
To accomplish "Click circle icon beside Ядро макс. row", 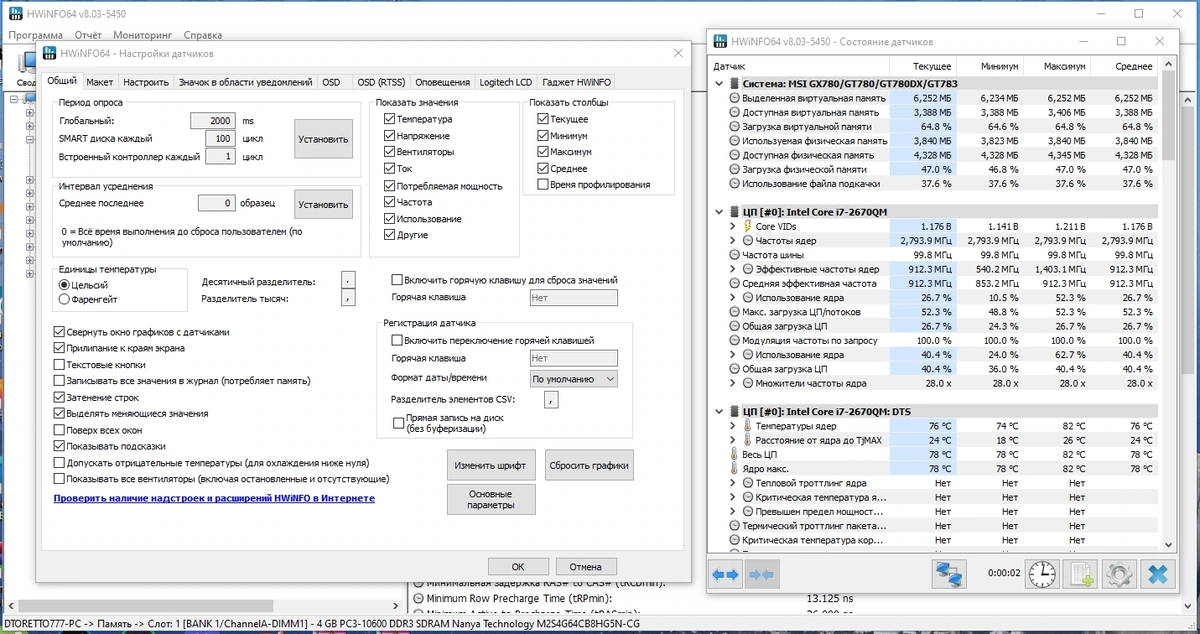I will tap(734, 469).
